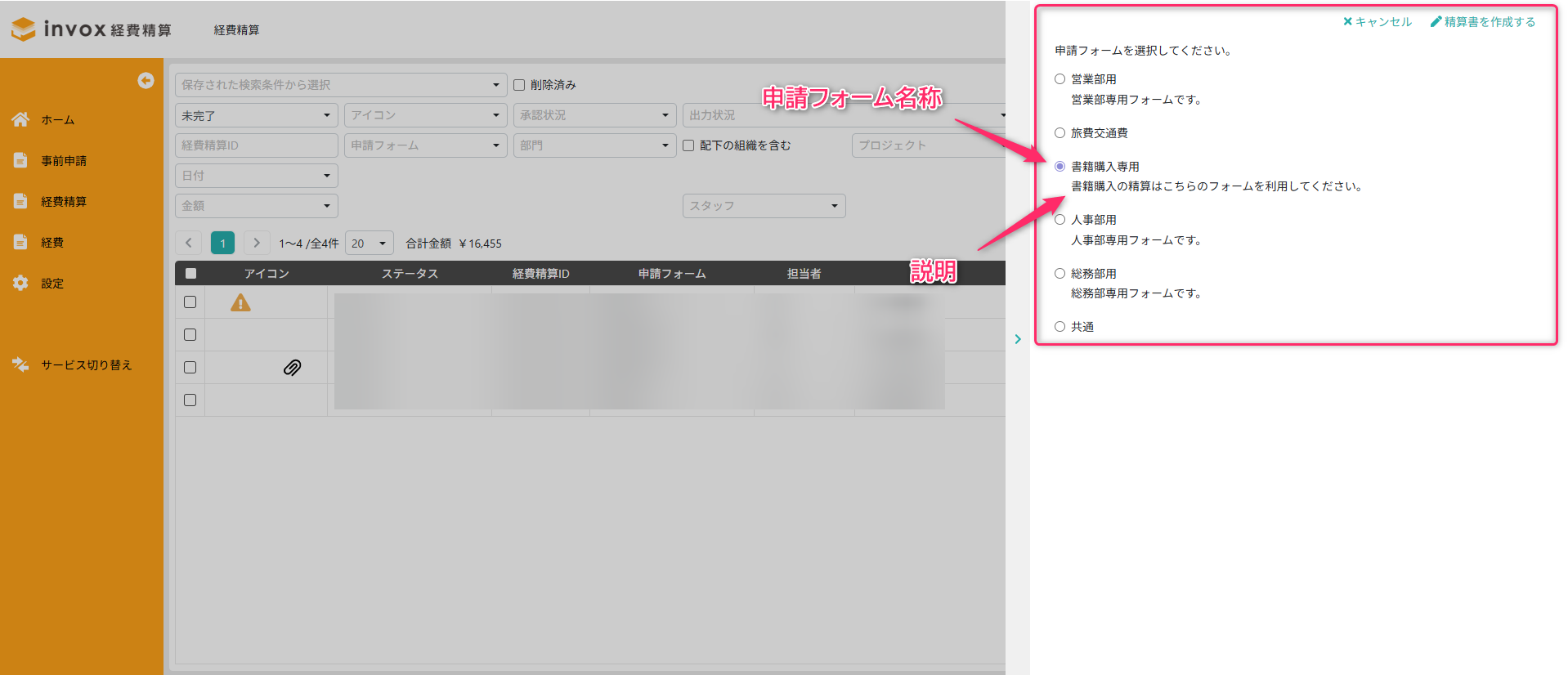Viewport: 1568px width, 675px height.
Task: Click the paperclip attachment icon
Action: click(292, 368)
